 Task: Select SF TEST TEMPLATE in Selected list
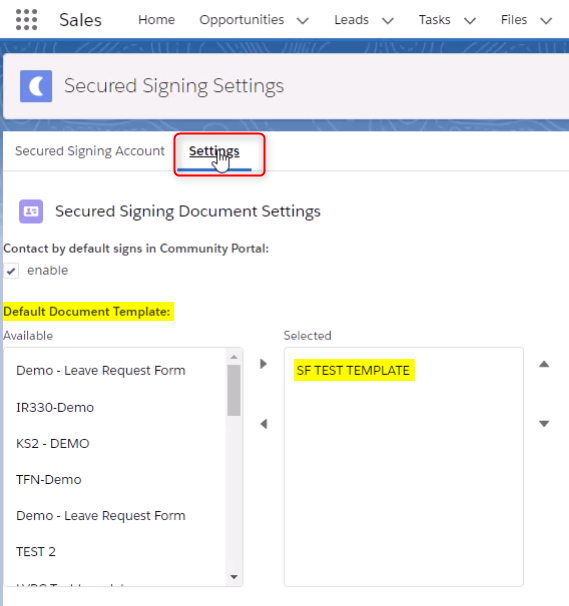coord(353,370)
